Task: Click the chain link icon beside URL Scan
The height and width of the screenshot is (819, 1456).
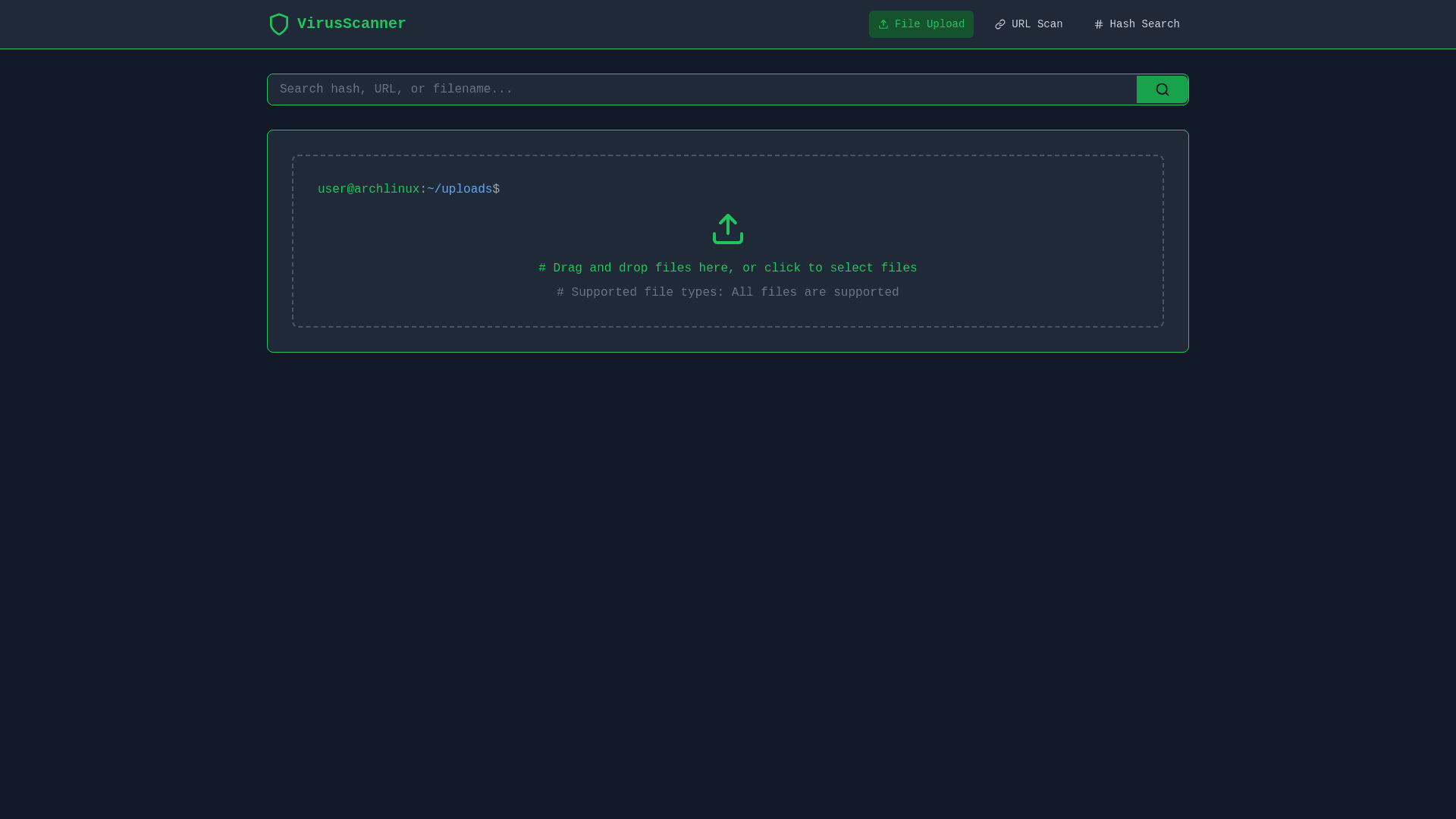Action: pos(1000,25)
